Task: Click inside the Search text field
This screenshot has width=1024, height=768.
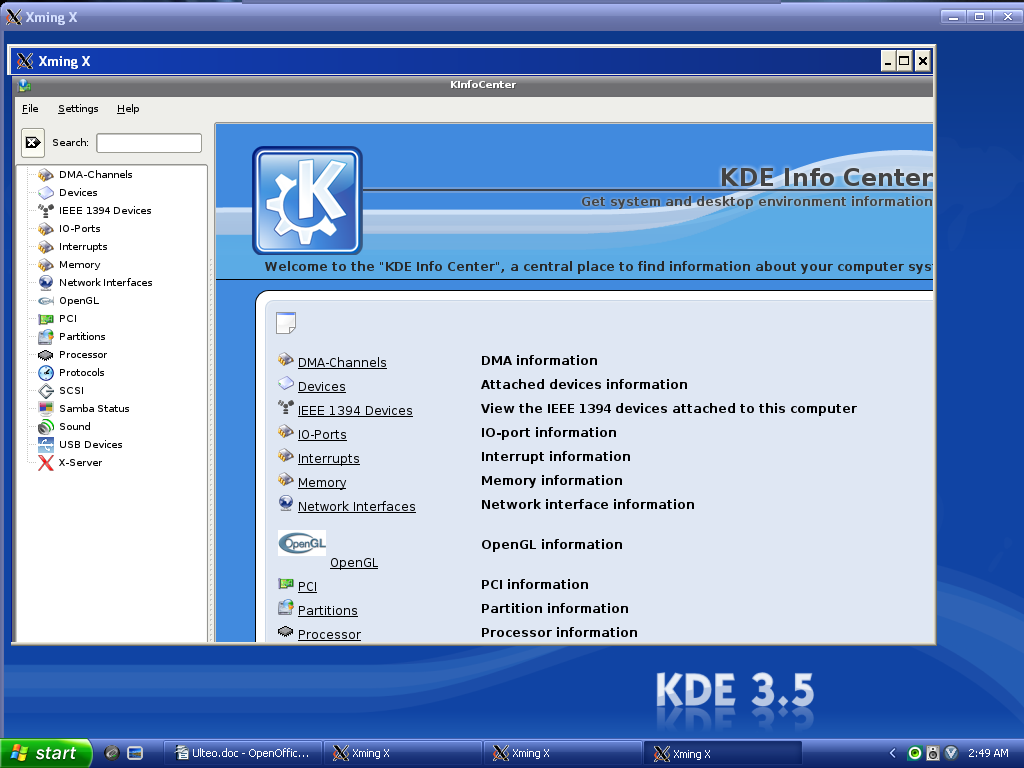Action: click(x=149, y=143)
